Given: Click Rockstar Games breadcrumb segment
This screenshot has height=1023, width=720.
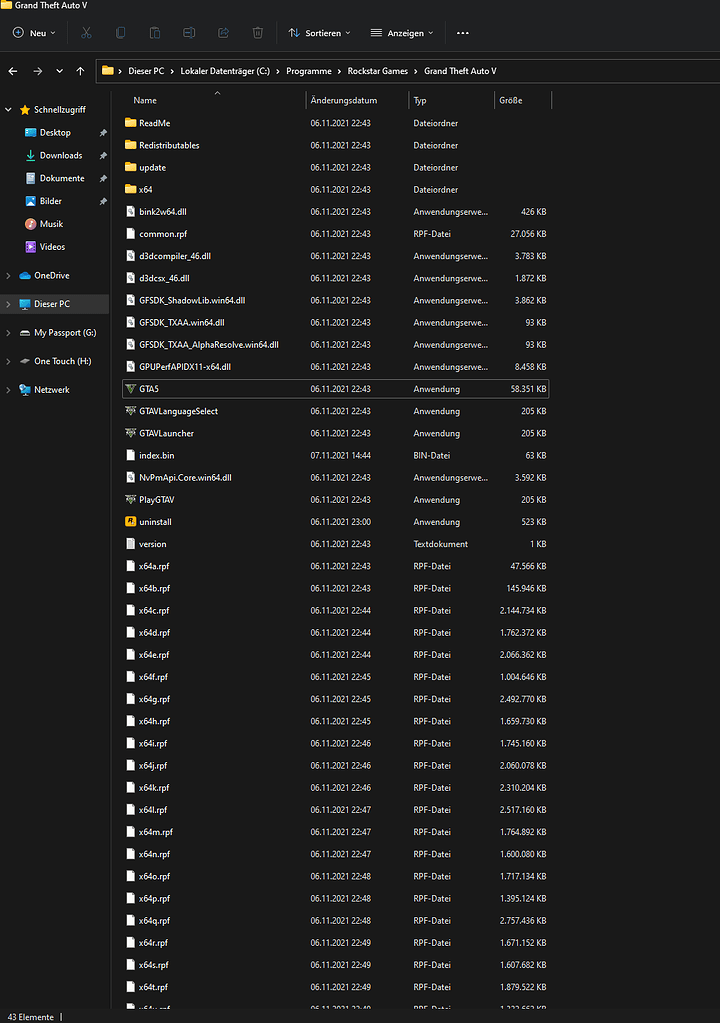Looking at the screenshot, I should 378,71.
